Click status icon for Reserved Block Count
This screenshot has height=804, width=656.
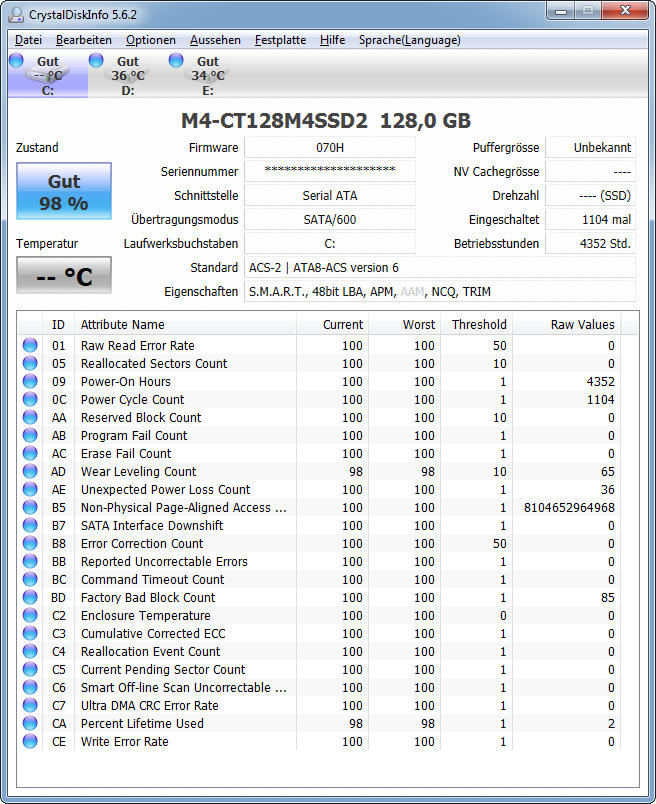coord(30,417)
